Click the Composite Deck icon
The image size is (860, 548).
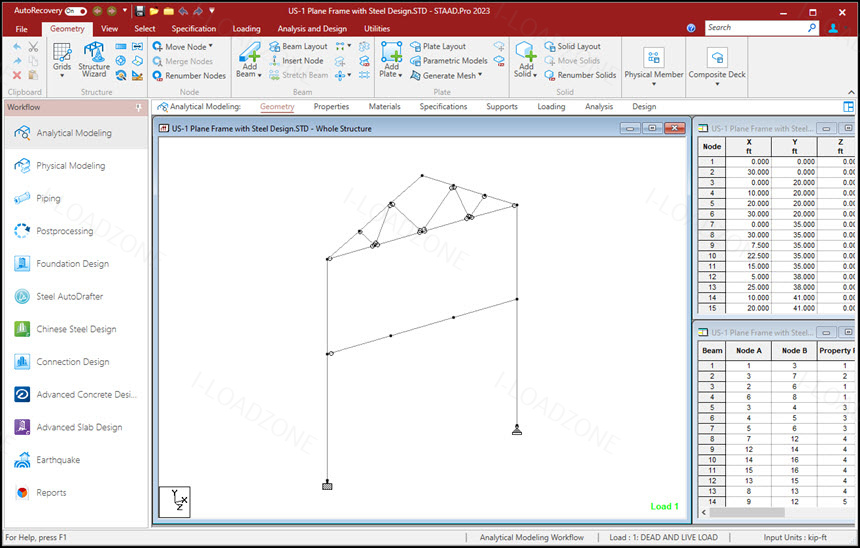pyautogui.click(x=717, y=57)
